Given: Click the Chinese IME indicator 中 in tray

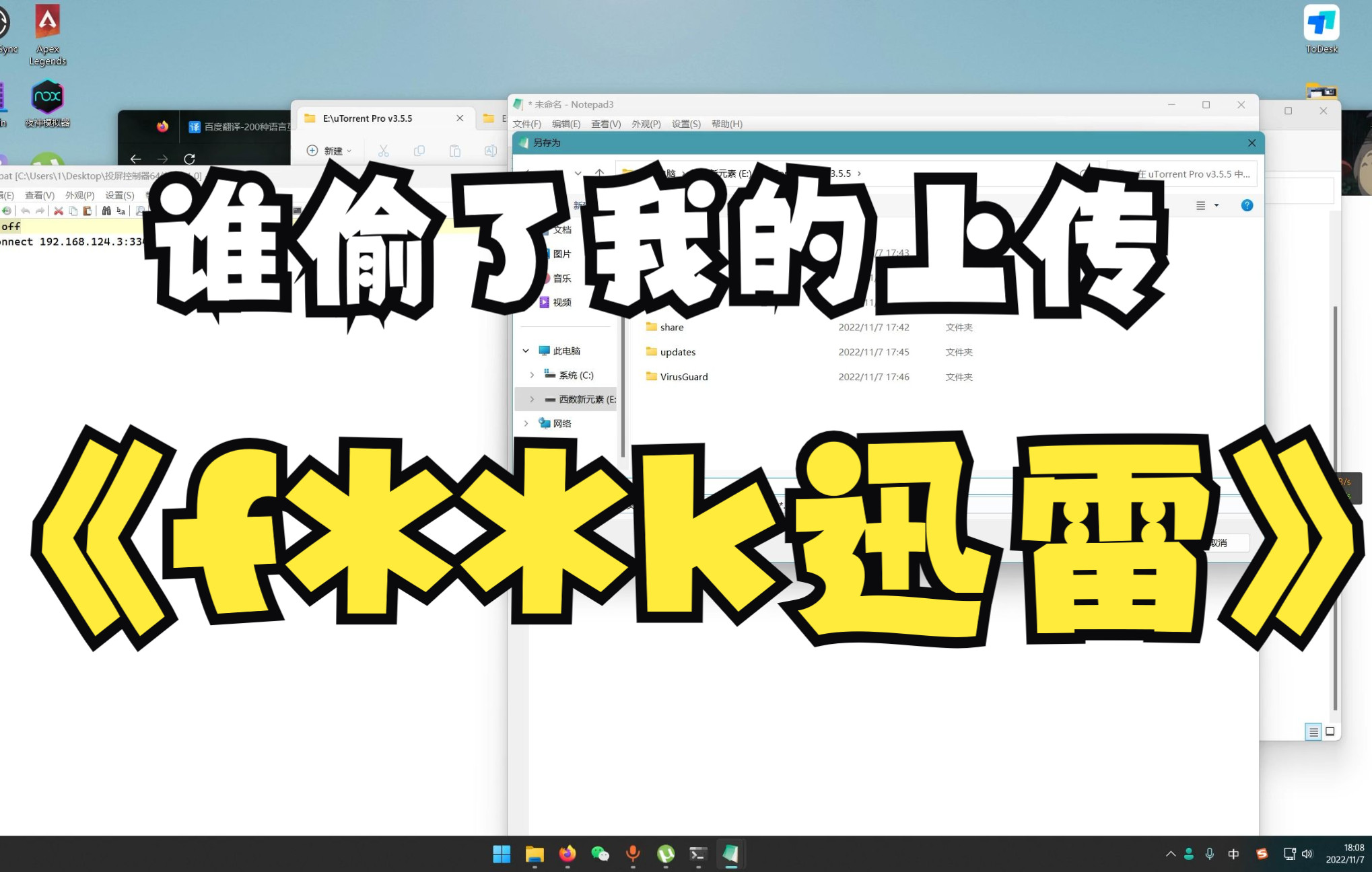Looking at the screenshot, I should [1233, 854].
